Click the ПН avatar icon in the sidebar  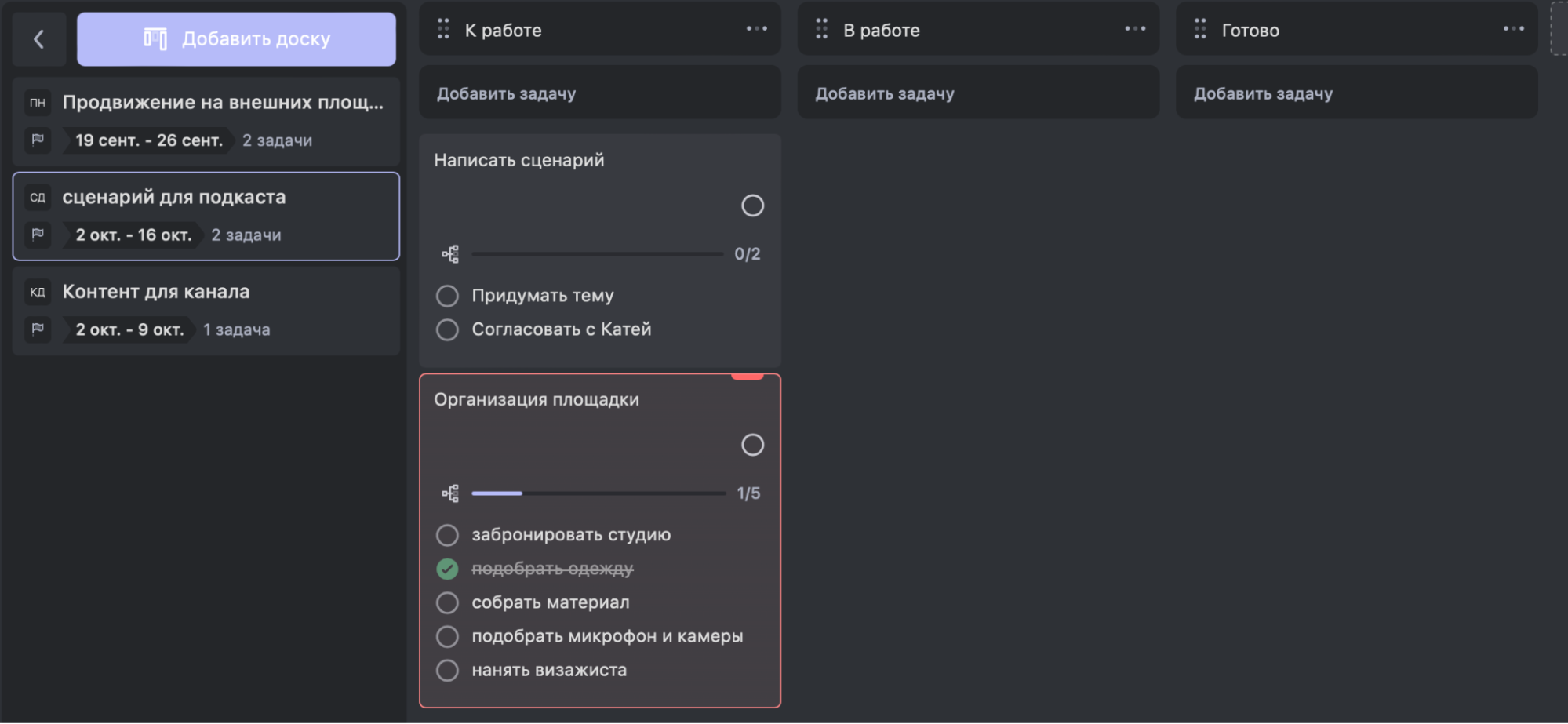coord(37,102)
